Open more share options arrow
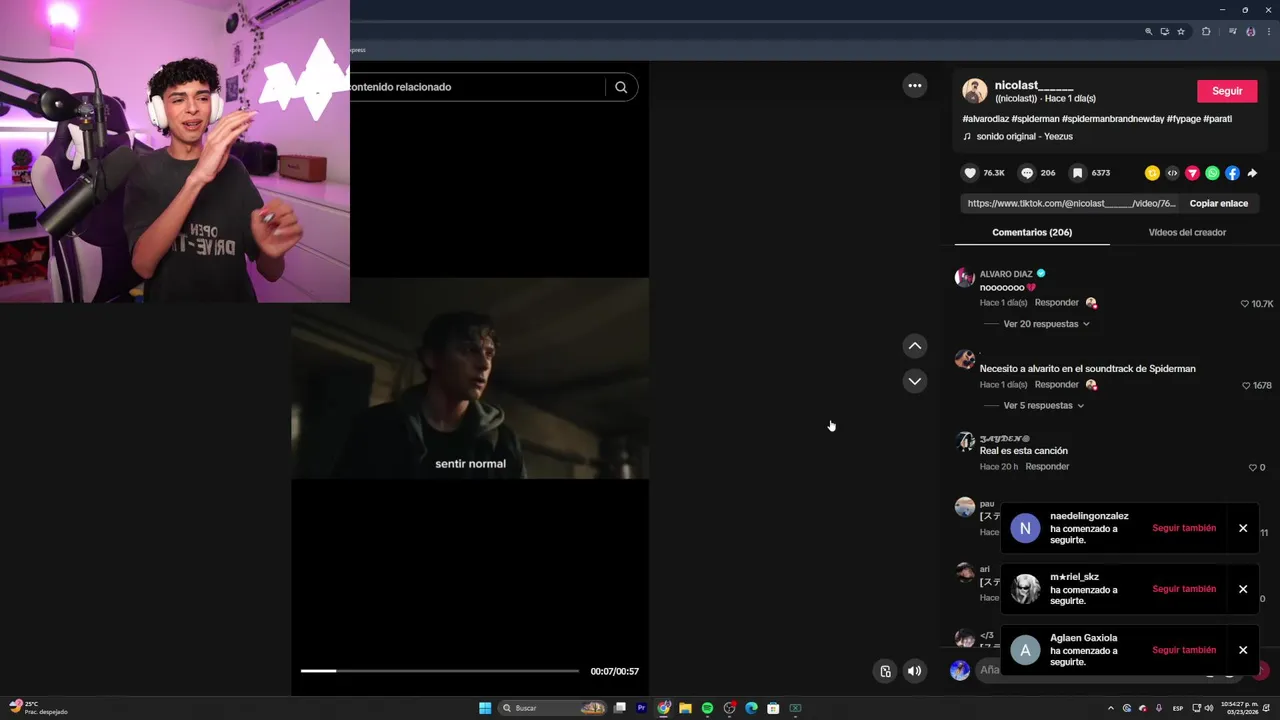Viewport: 1280px width, 720px height. 1252,173
